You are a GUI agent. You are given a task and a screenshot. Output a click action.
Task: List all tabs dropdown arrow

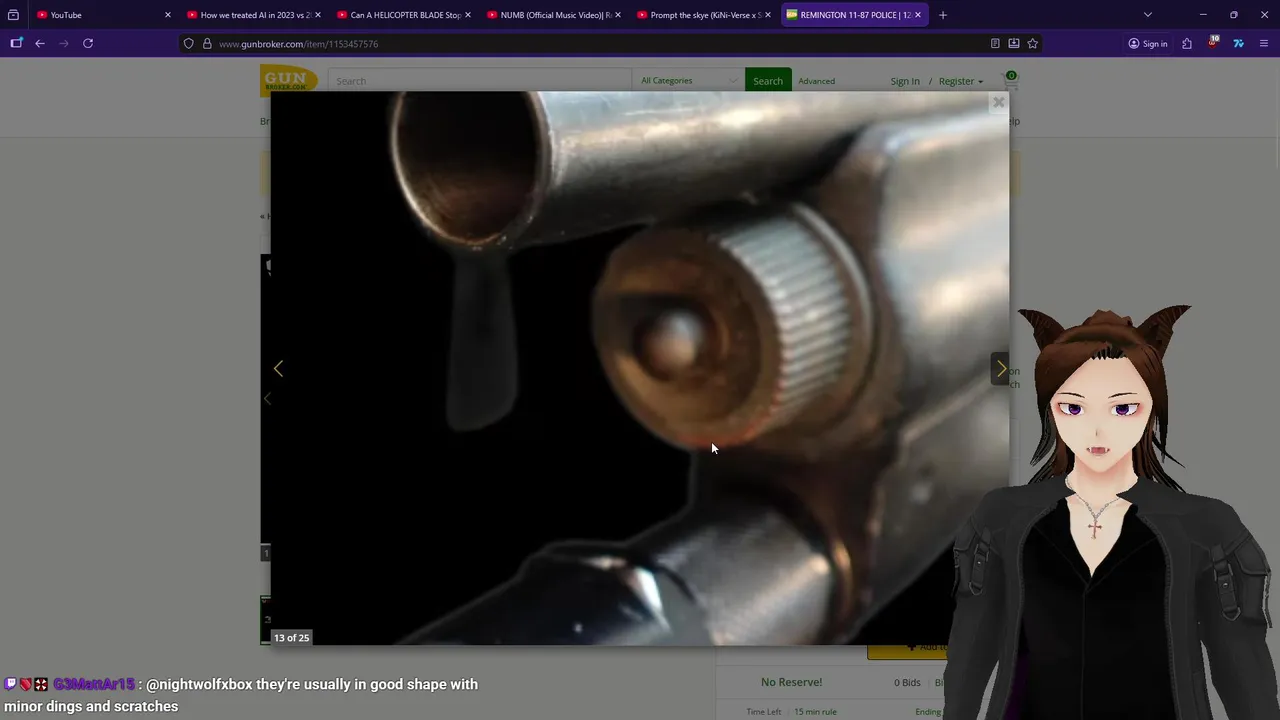point(1148,15)
